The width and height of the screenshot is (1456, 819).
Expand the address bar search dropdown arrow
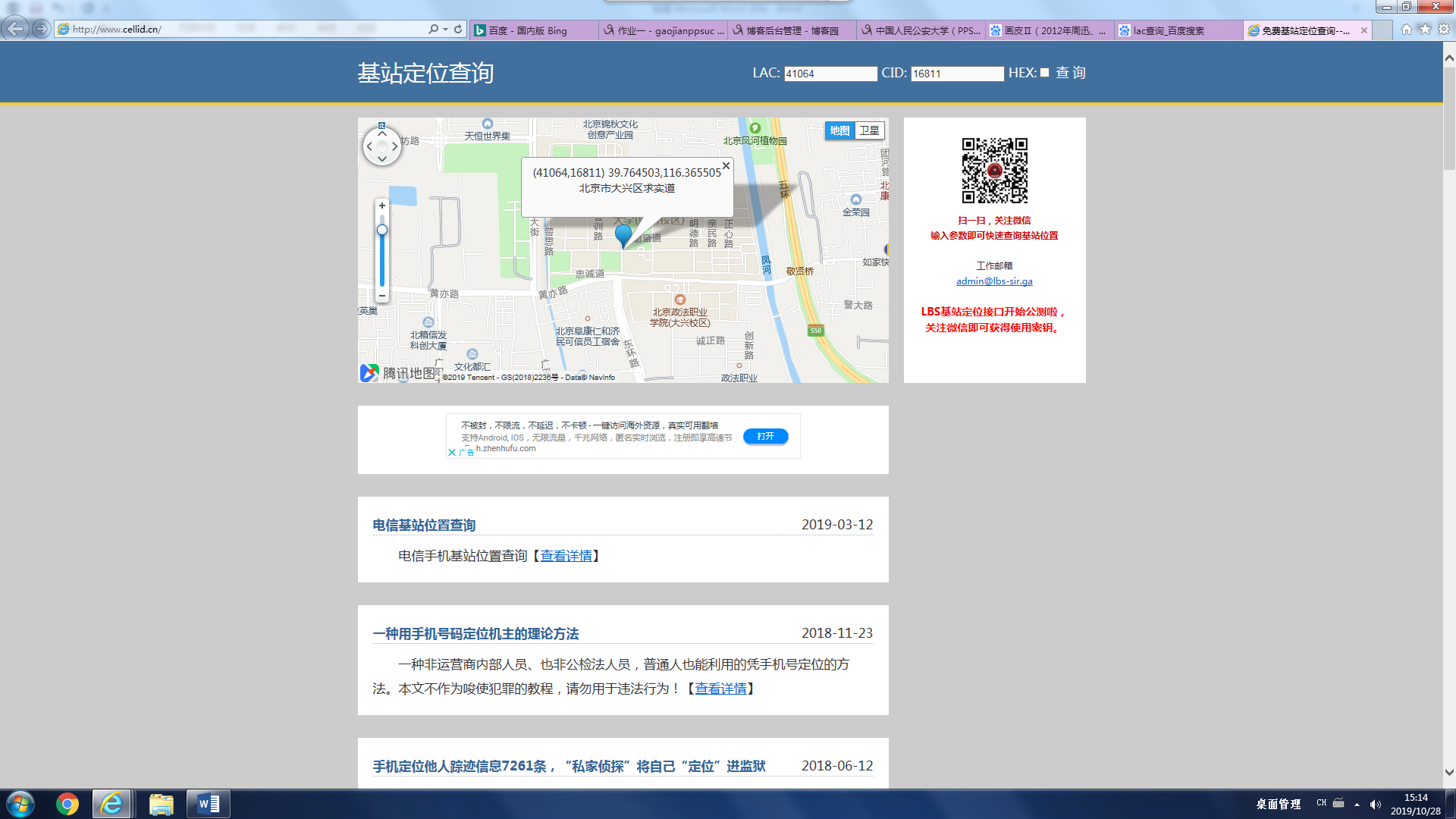445,29
